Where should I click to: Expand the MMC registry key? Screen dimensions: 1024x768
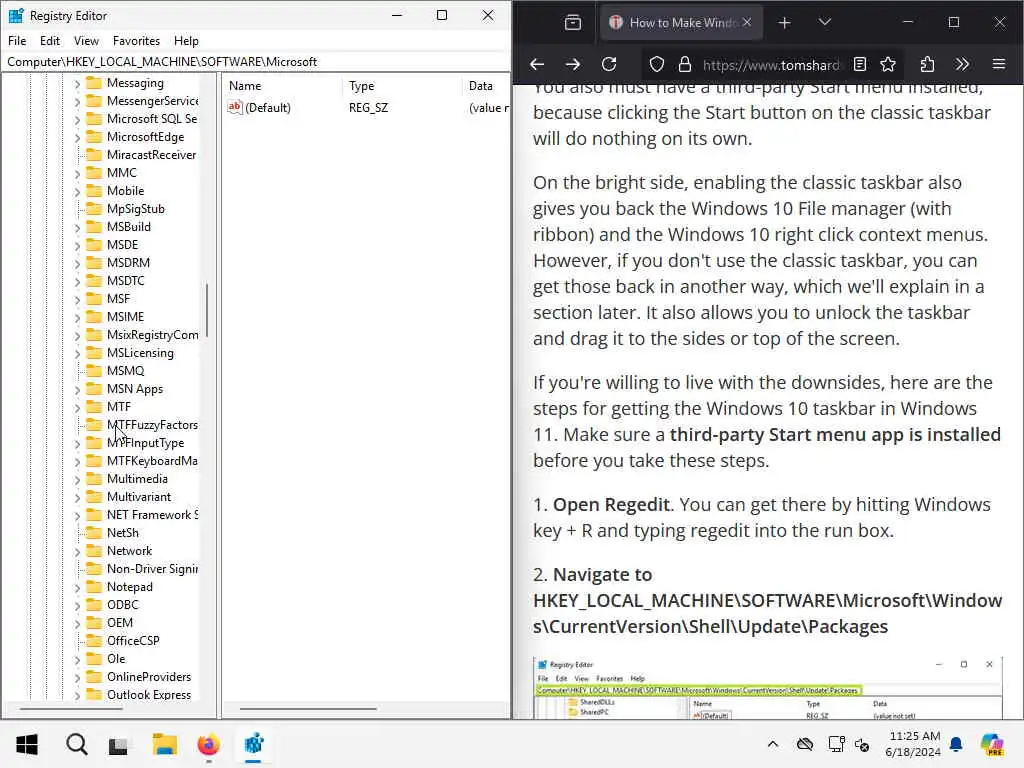[x=77, y=174]
